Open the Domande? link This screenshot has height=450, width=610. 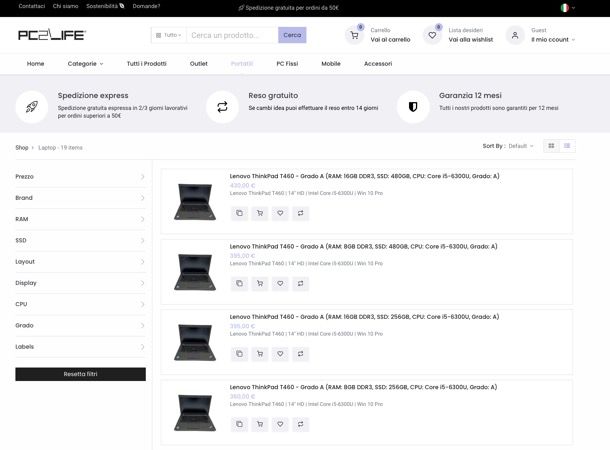(146, 6)
